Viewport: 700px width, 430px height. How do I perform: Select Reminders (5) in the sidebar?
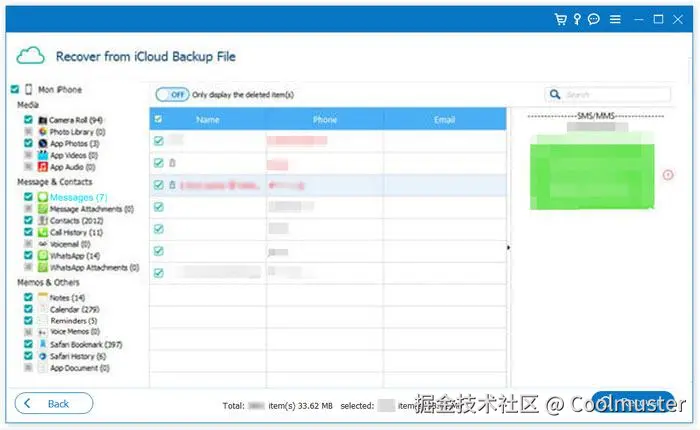pyautogui.click(x=73, y=321)
